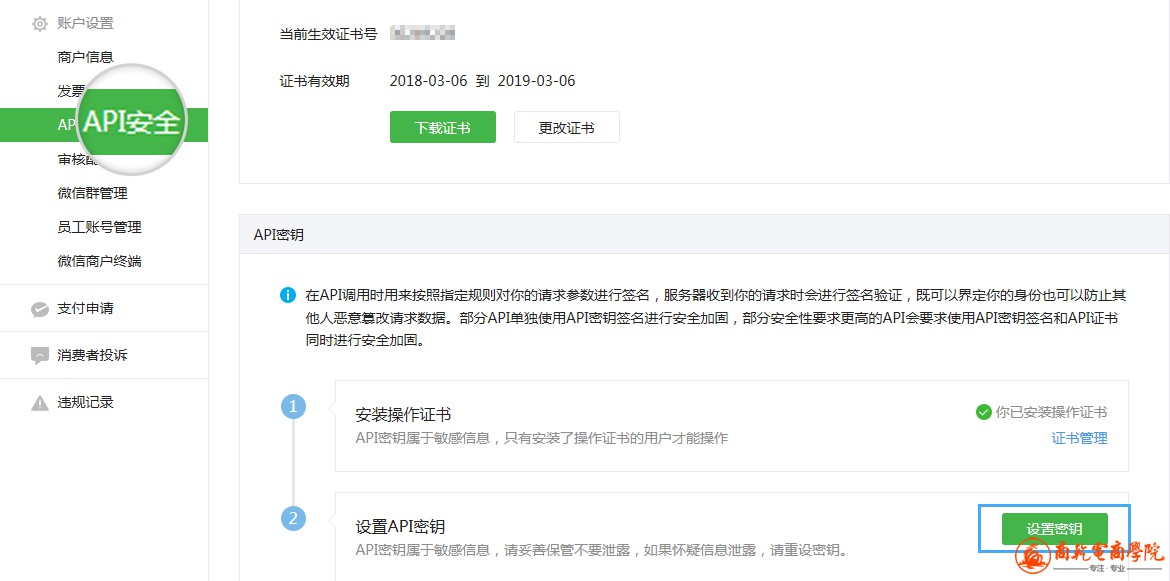Open the 商户信息 menu item
This screenshot has height=581, width=1170.
(85, 57)
